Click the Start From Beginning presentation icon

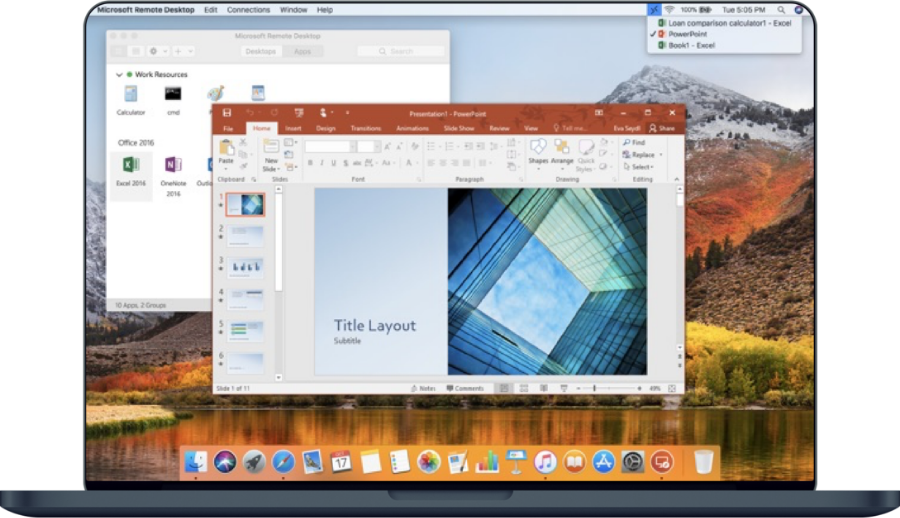298,113
